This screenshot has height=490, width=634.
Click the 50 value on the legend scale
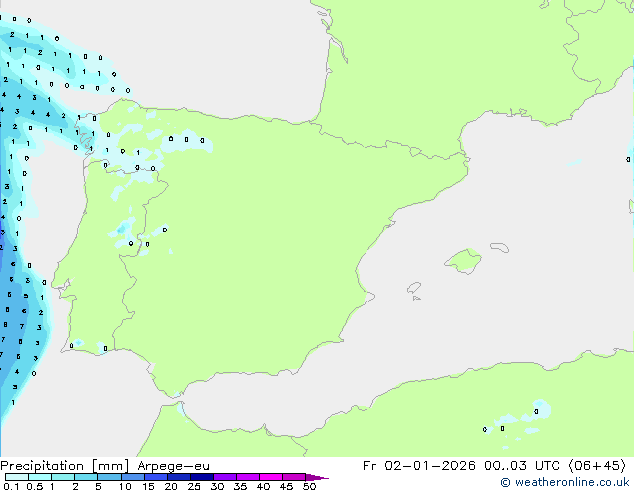tap(309, 486)
